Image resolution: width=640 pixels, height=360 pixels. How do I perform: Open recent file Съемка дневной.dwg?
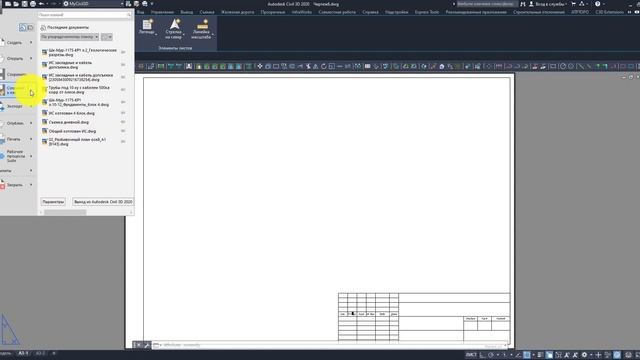tap(69, 122)
